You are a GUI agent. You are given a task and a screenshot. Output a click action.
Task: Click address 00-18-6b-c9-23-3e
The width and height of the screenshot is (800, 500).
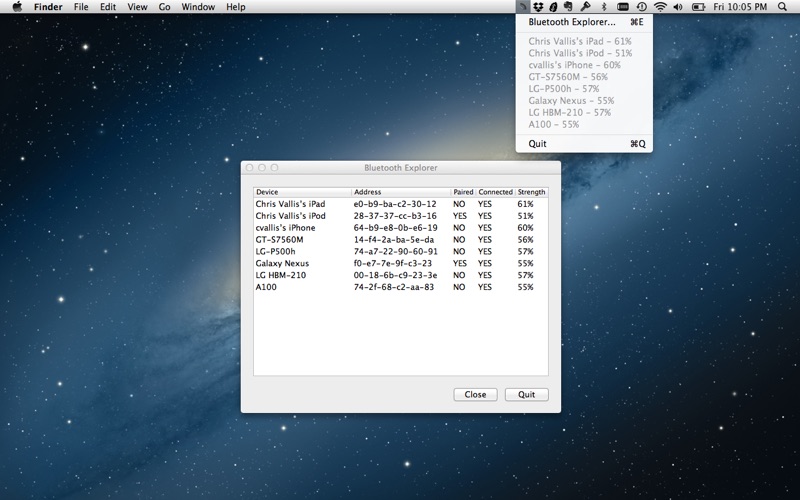(395, 275)
